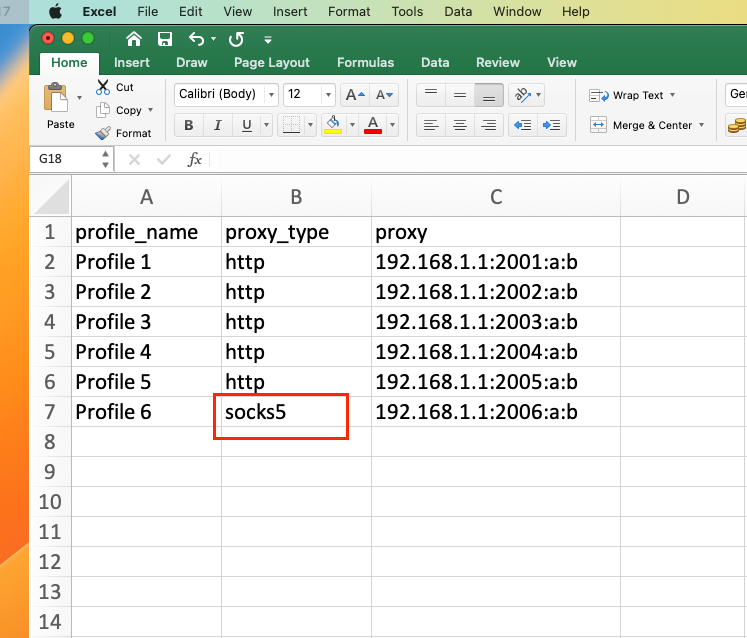
Task: Click the Name Box showing G18
Action: tap(66, 159)
